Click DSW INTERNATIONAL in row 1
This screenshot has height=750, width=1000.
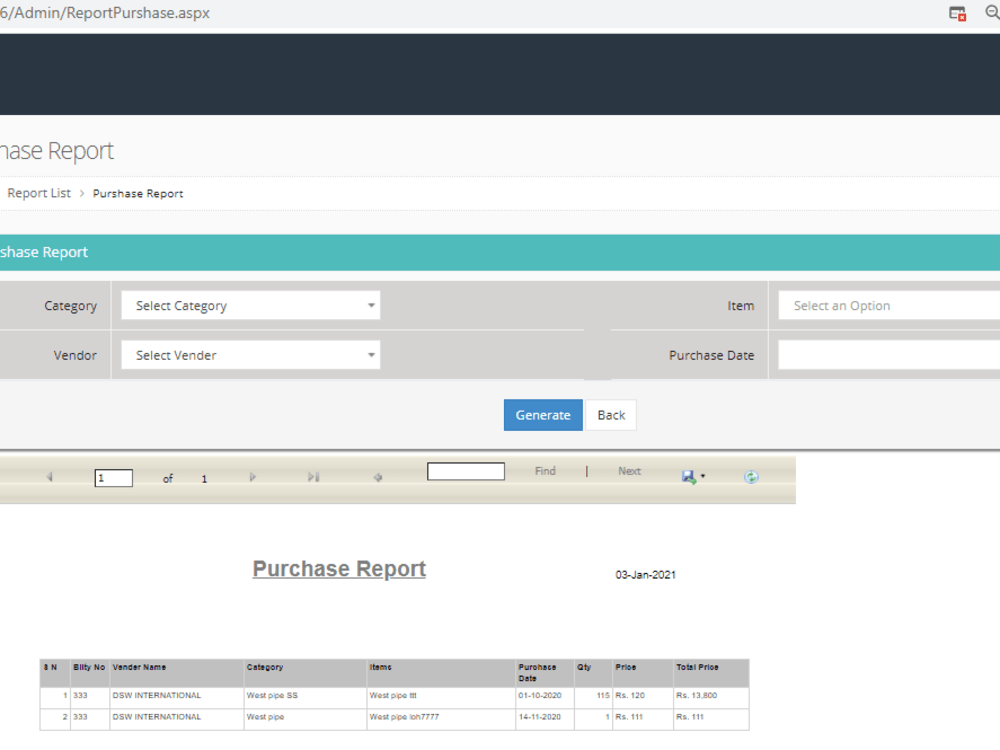pos(157,695)
